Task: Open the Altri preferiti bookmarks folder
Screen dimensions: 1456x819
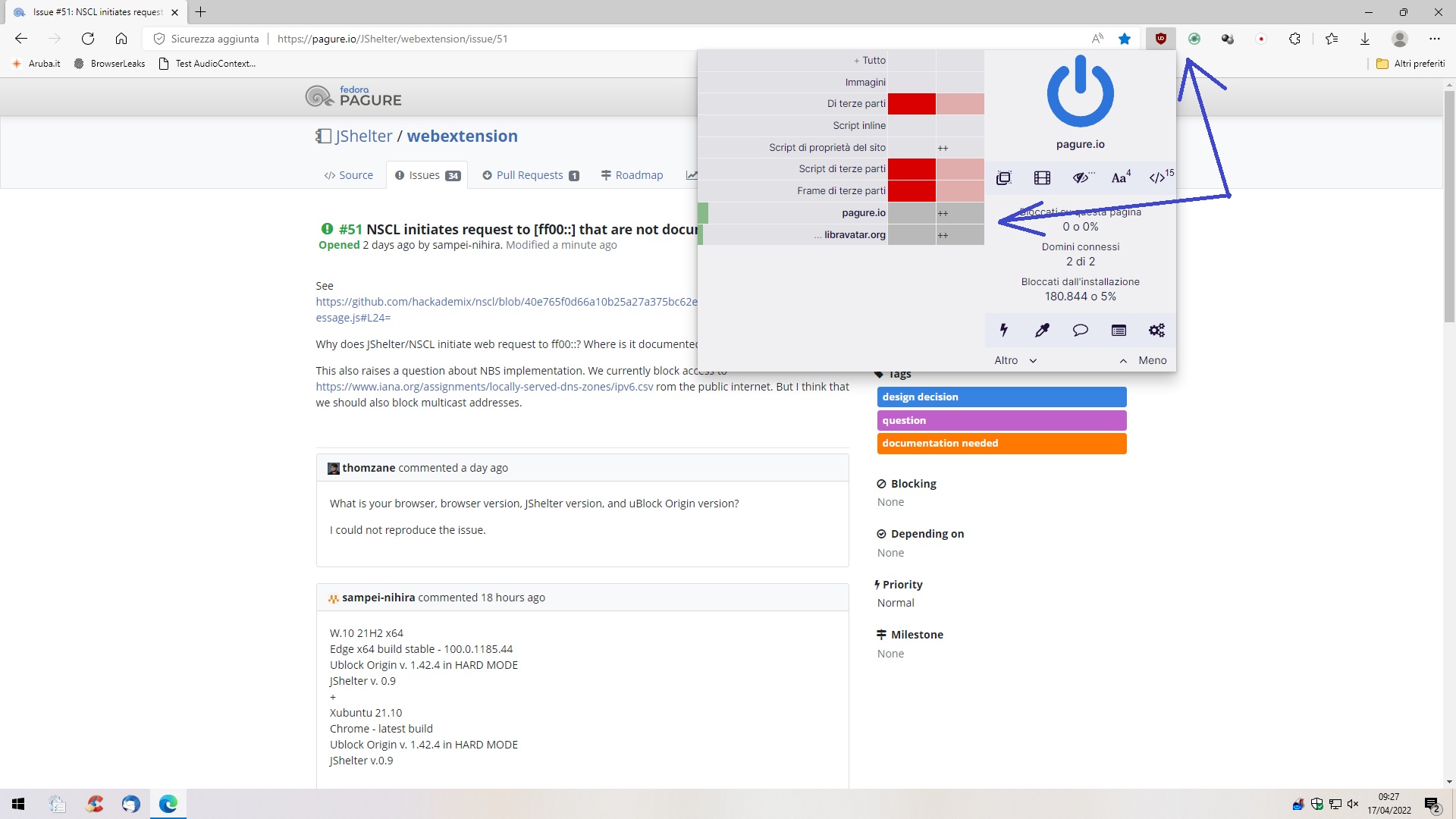Action: (x=1410, y=64)
